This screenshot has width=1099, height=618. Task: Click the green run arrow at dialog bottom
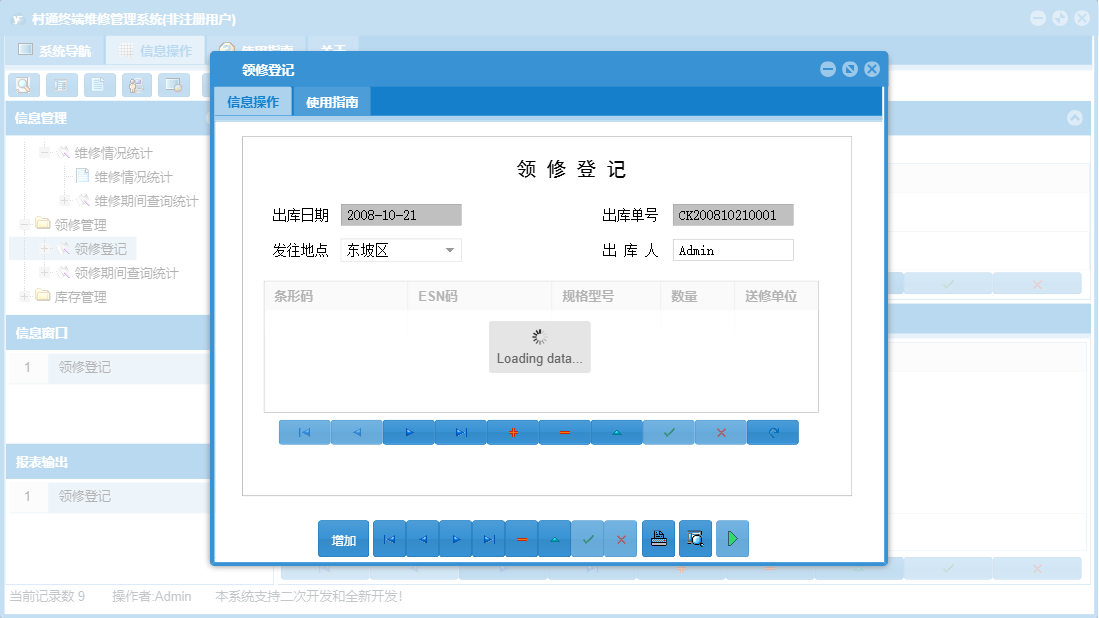tap(732, 538)
